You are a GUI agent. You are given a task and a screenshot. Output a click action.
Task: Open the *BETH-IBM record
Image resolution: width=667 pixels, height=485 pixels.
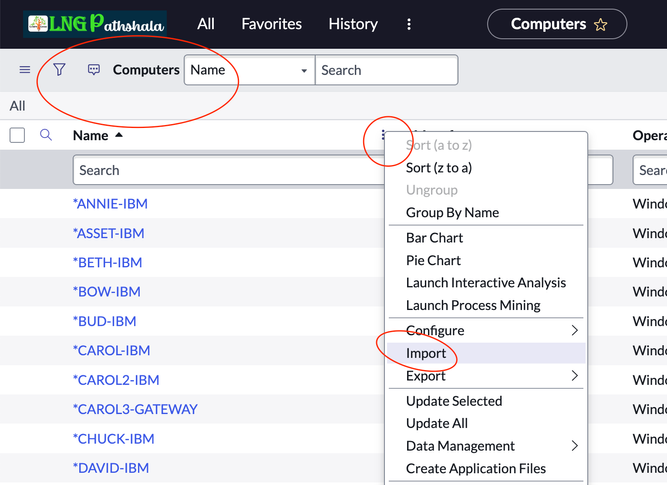click(107, 262)
